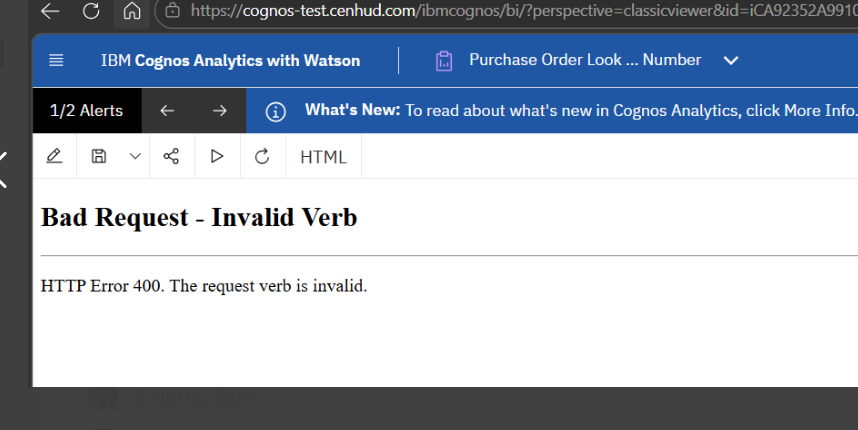The width and height of the screenshot is (858, 430).
Task: Open the browser home page
Action: click(132, 11)
